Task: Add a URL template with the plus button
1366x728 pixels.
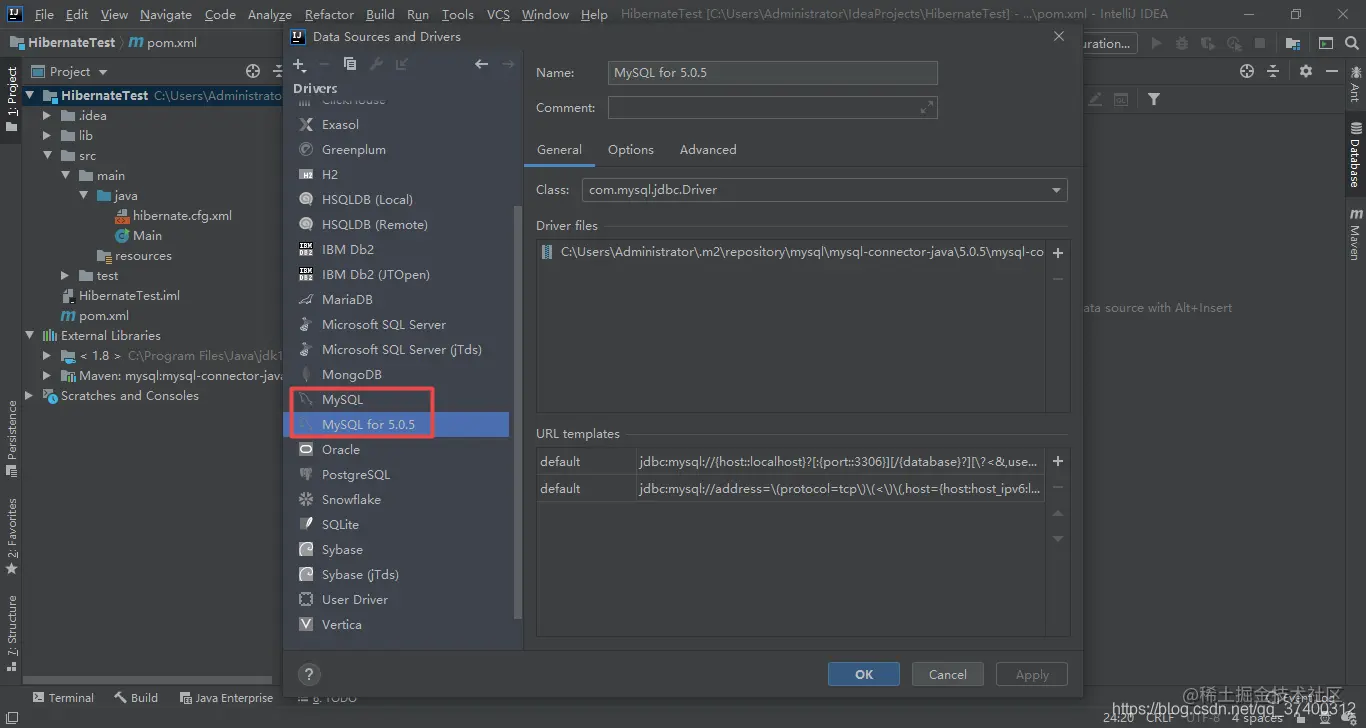Action: 1058,461
